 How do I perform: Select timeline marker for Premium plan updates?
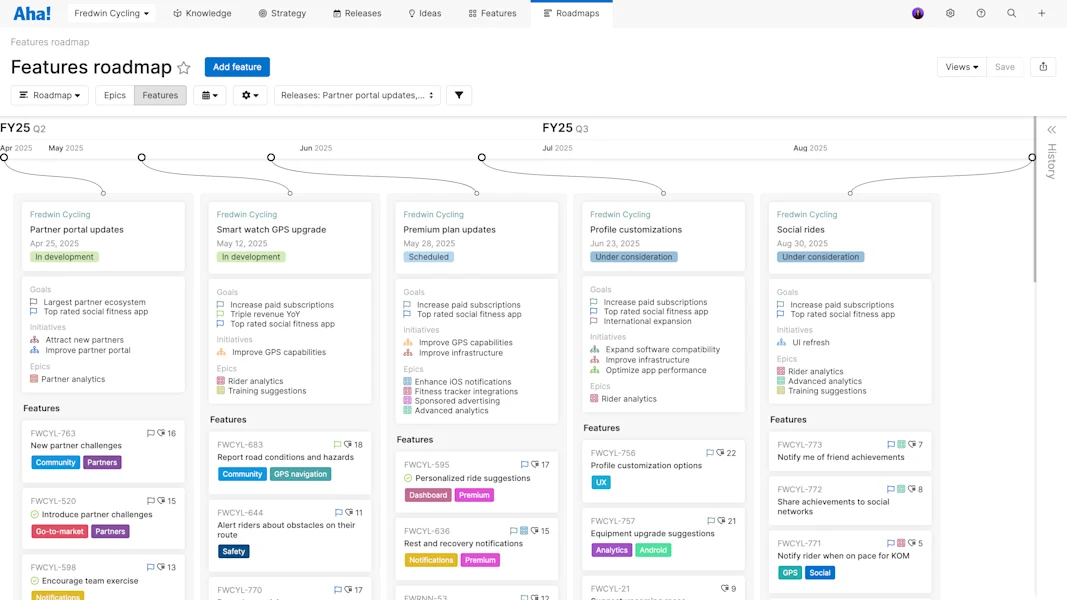coord(272,157)
